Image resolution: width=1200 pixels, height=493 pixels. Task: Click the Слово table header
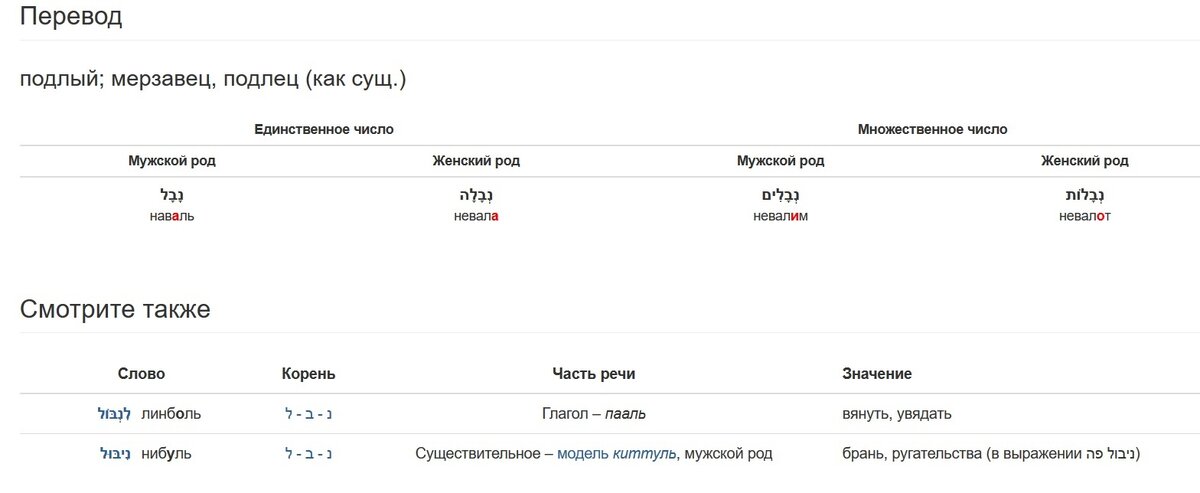click(x=141, y=374)
